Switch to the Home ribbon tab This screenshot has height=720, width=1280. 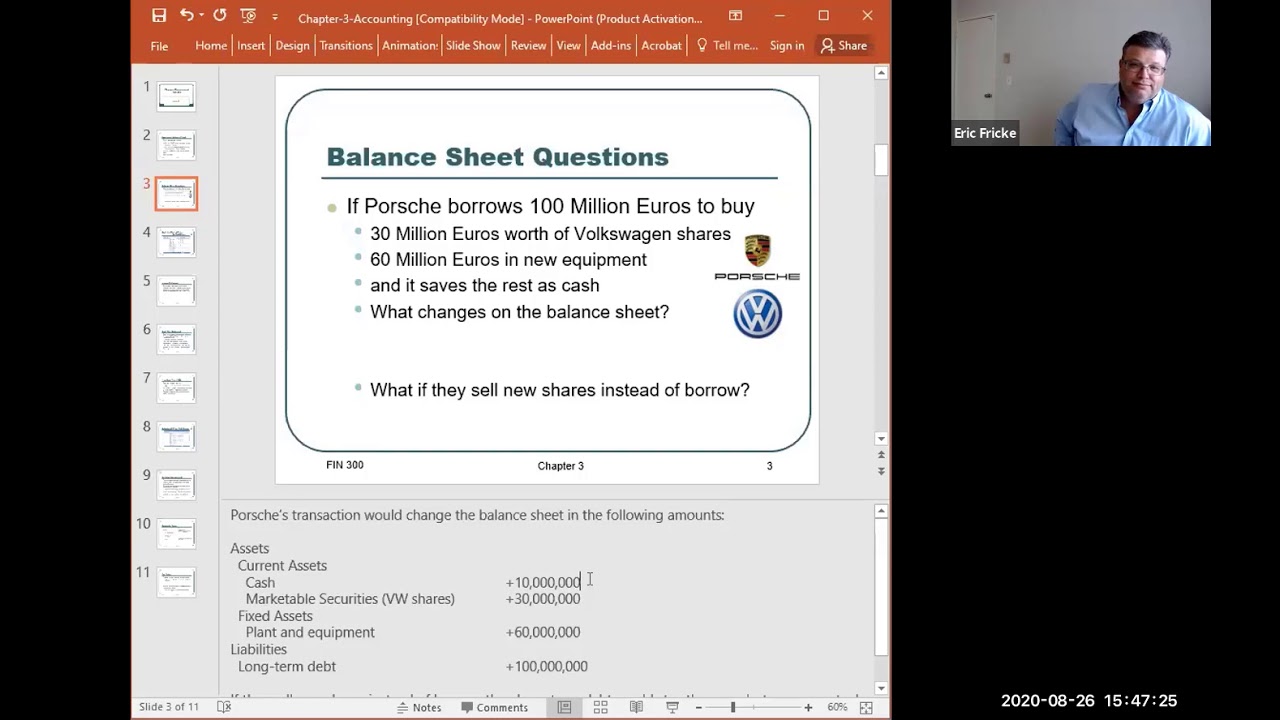tap(211, 46)
